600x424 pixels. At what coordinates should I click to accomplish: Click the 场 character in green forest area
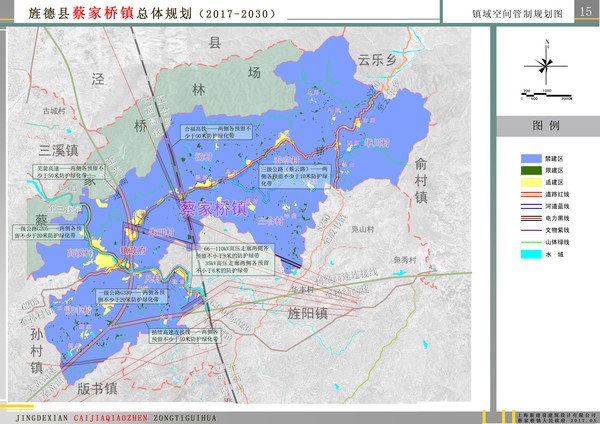254,72
